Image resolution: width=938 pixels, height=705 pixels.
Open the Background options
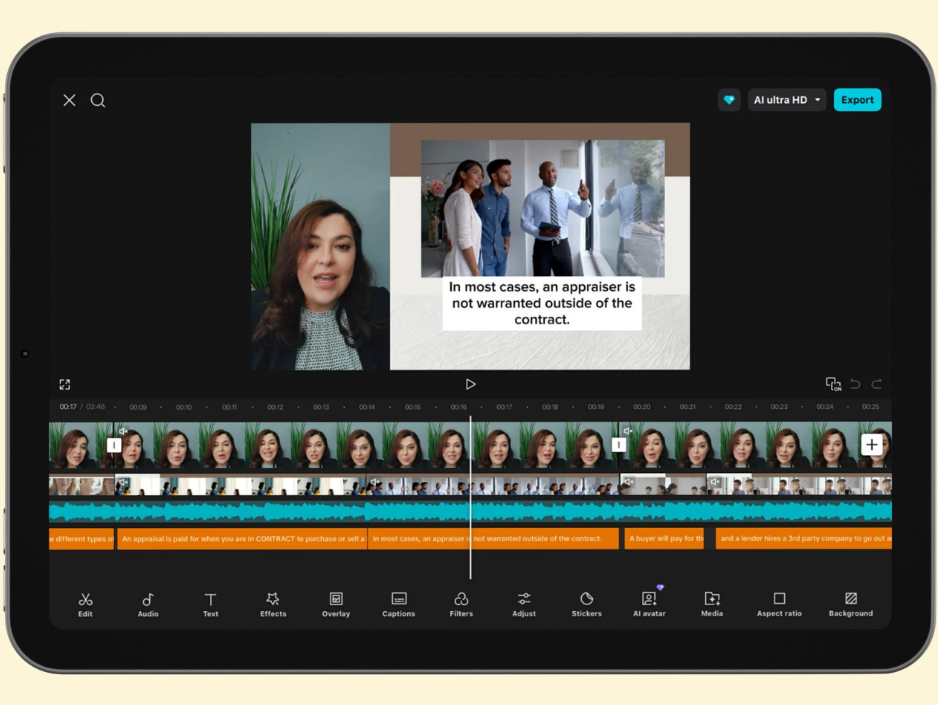tap(851, 603)
